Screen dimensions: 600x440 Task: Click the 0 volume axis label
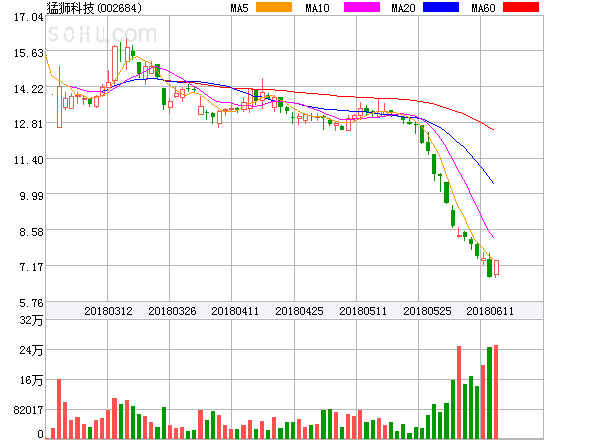pyautogui.click(x=41, y=434)
